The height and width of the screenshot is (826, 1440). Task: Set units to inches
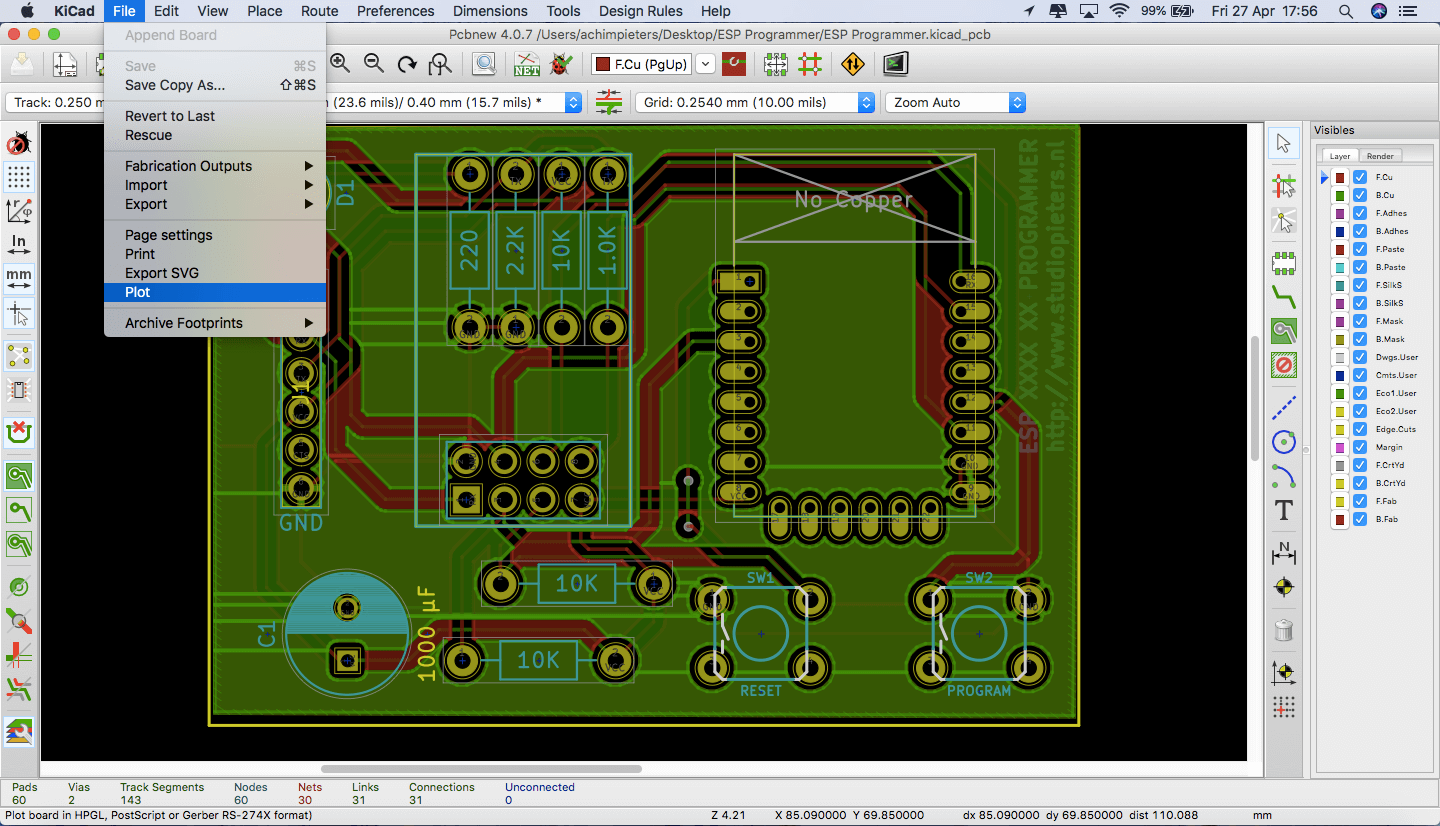18,245
